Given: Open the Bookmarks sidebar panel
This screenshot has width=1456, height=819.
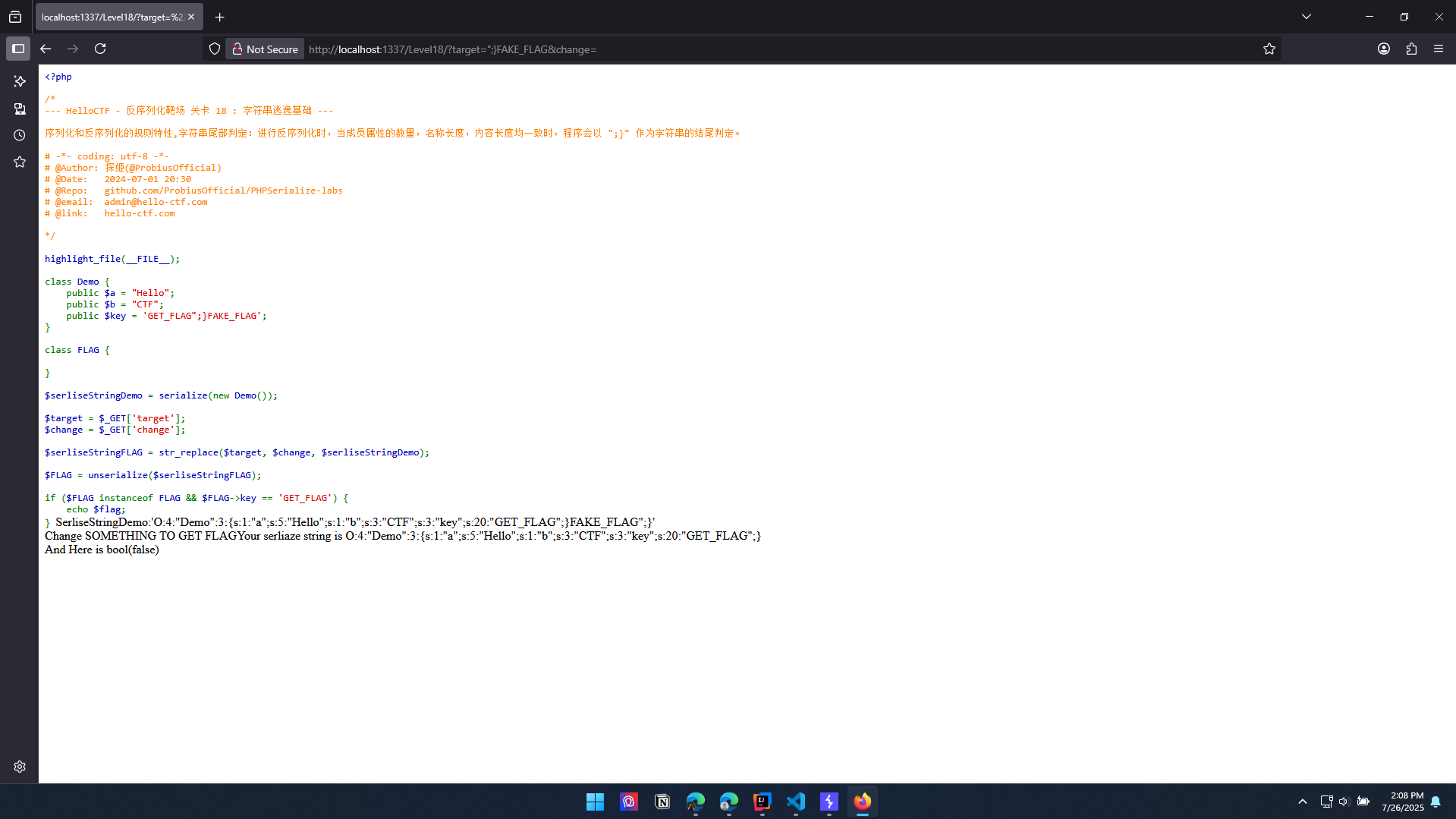Looking at the screenshot, I should (20, 162).
